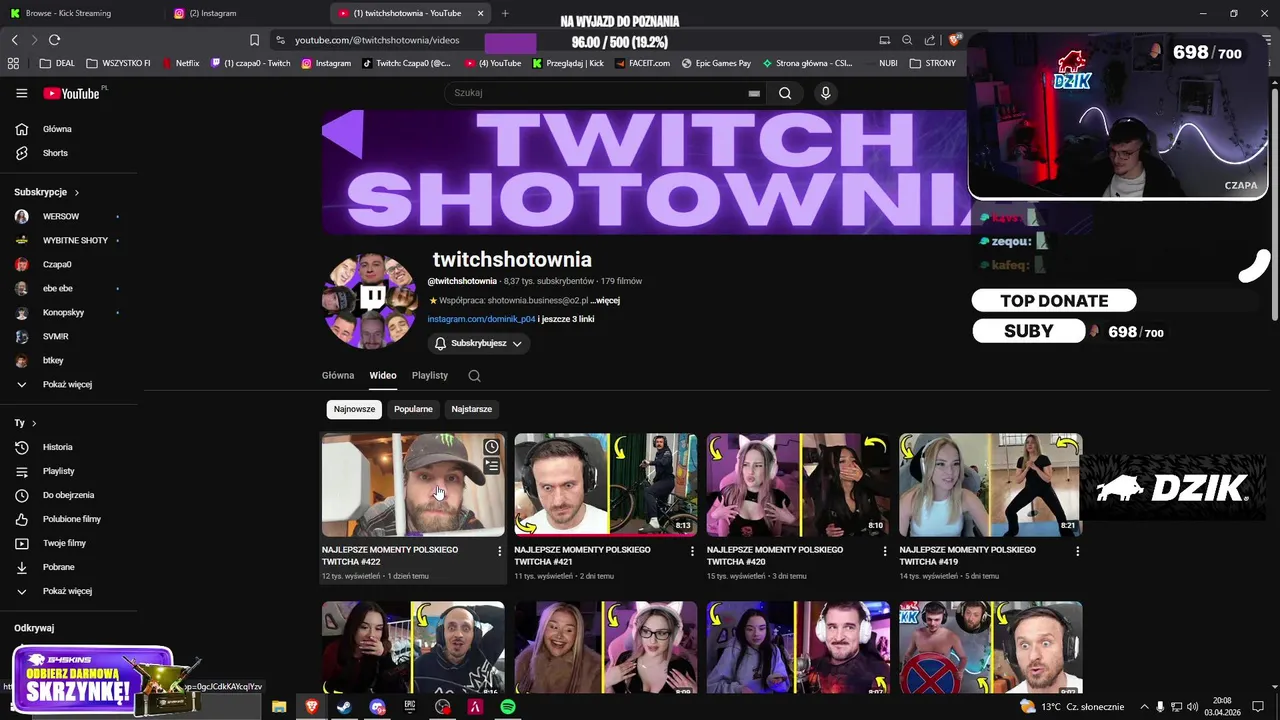Image resolution: width=1280 pixels, height=720 pixels.
Task: Add video #422 to queue
Action: [492, 466]
